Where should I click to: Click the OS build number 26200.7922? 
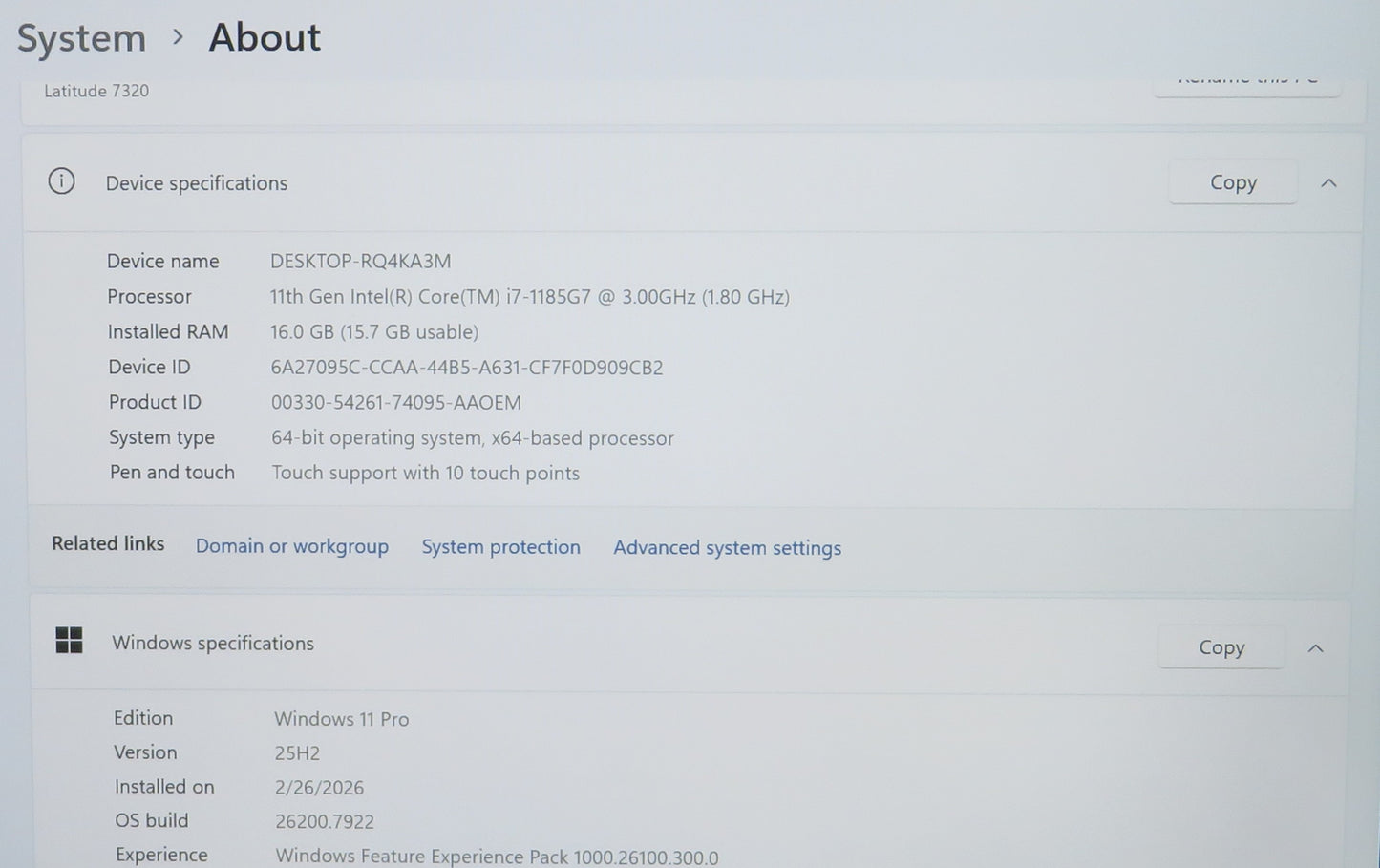[324, 821]
